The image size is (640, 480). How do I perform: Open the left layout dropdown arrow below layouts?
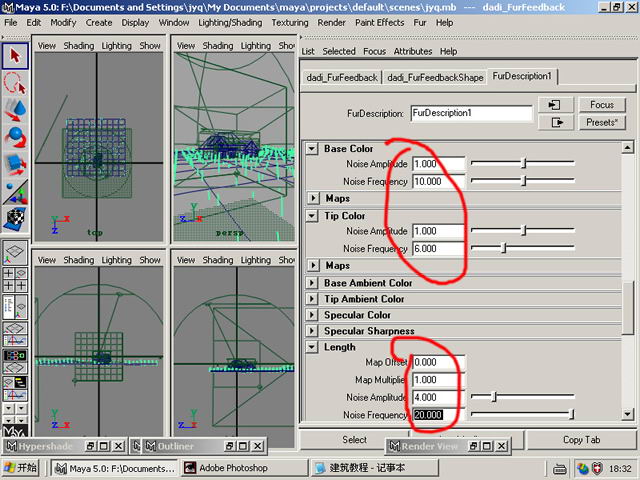point(9,408)
